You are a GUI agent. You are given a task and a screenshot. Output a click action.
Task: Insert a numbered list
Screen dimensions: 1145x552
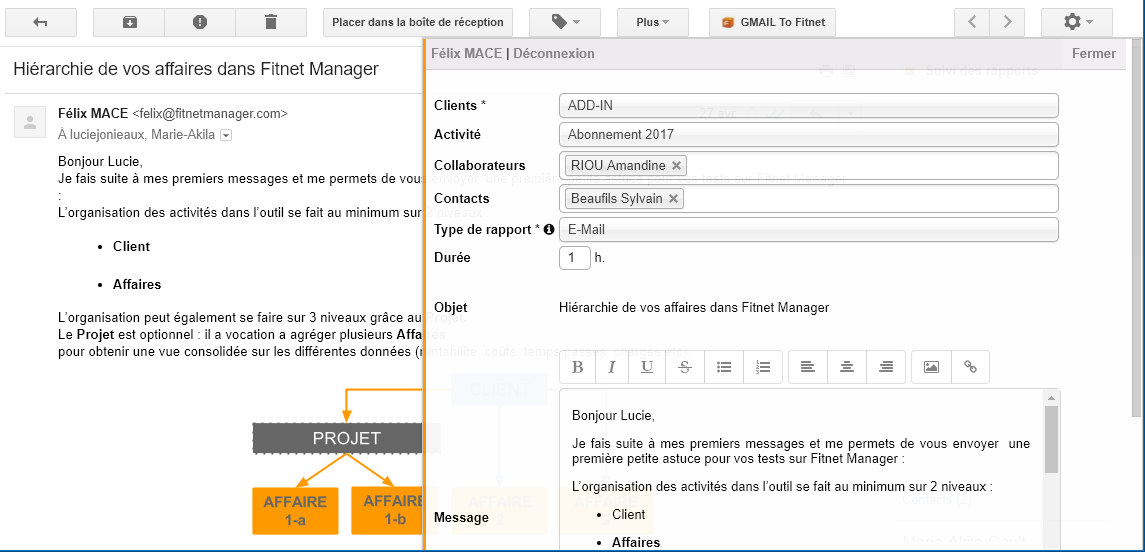763,367
